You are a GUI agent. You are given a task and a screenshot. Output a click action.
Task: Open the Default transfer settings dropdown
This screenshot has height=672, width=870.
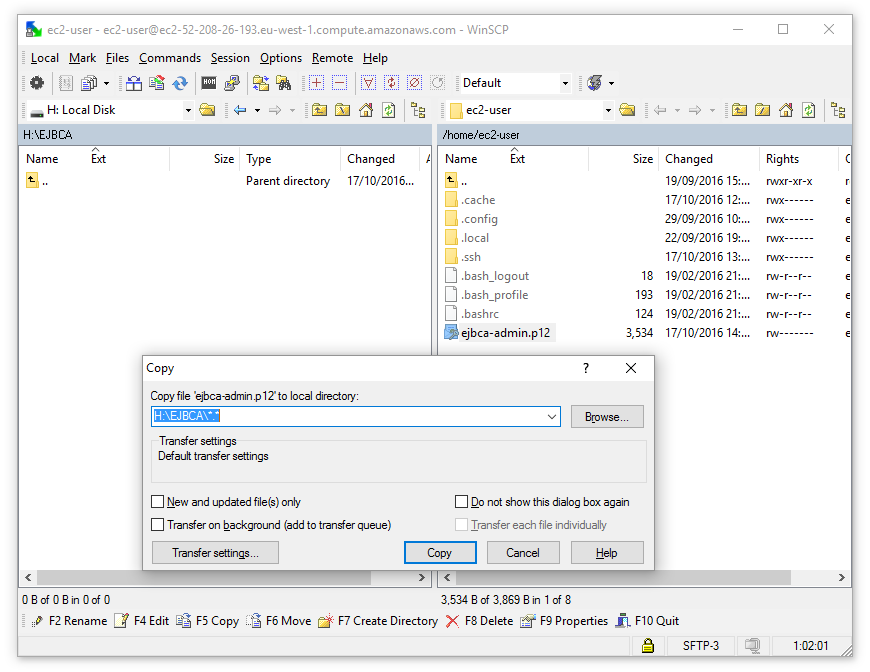pos(565,83)
